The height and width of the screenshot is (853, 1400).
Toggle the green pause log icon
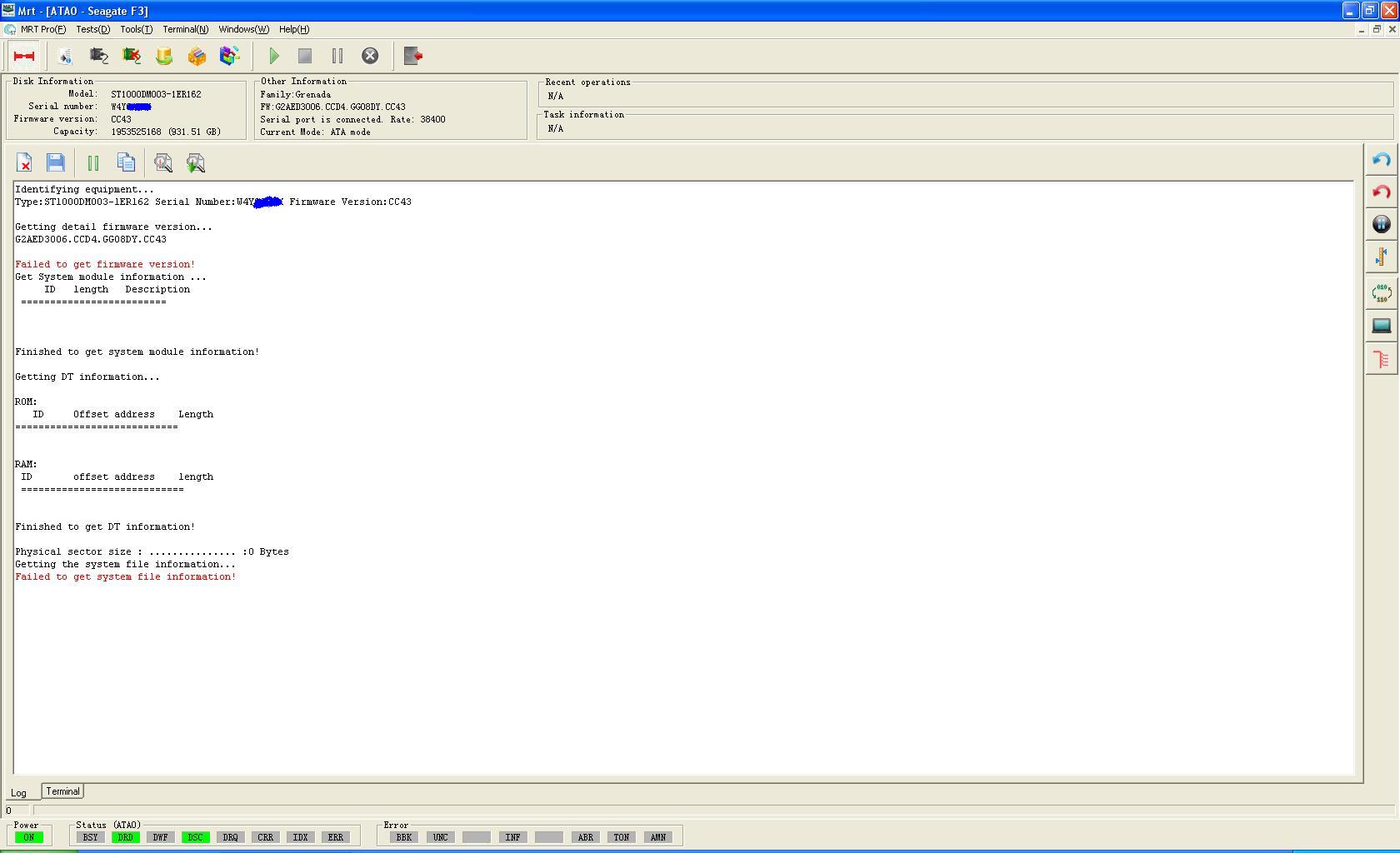tap(93, 163)
